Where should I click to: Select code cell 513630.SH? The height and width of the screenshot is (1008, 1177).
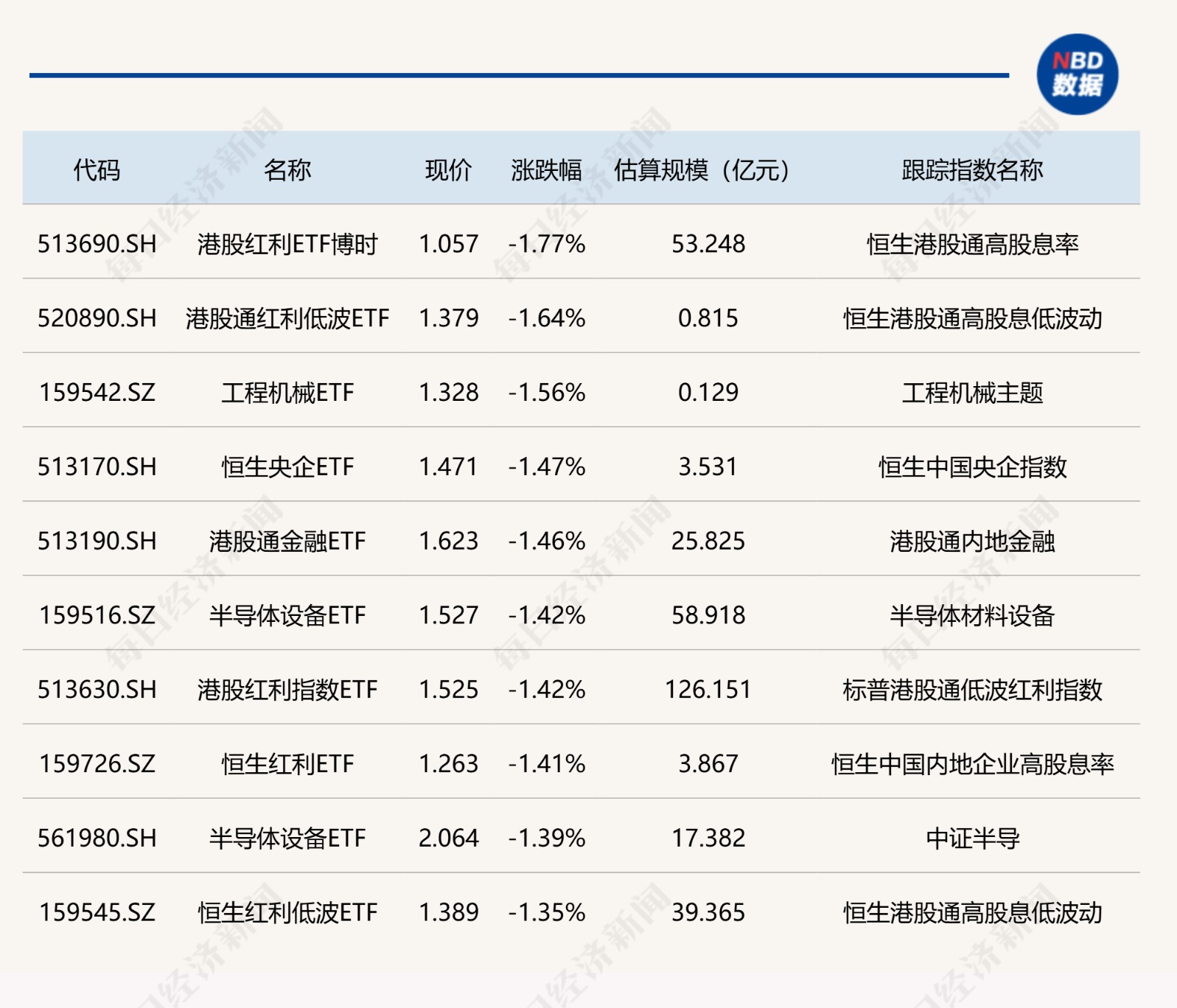97,690
